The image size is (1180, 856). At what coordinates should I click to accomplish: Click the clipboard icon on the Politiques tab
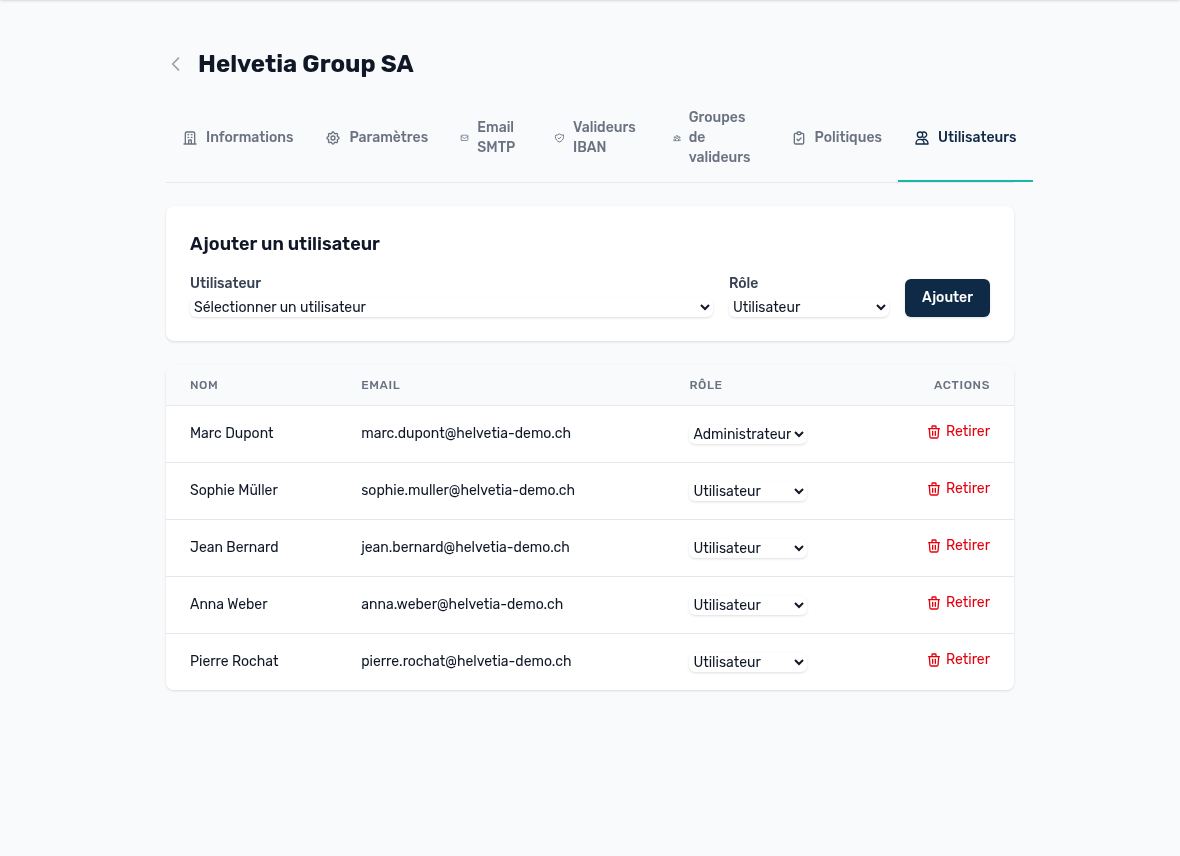pyautogui.click(x=799, y=138)
